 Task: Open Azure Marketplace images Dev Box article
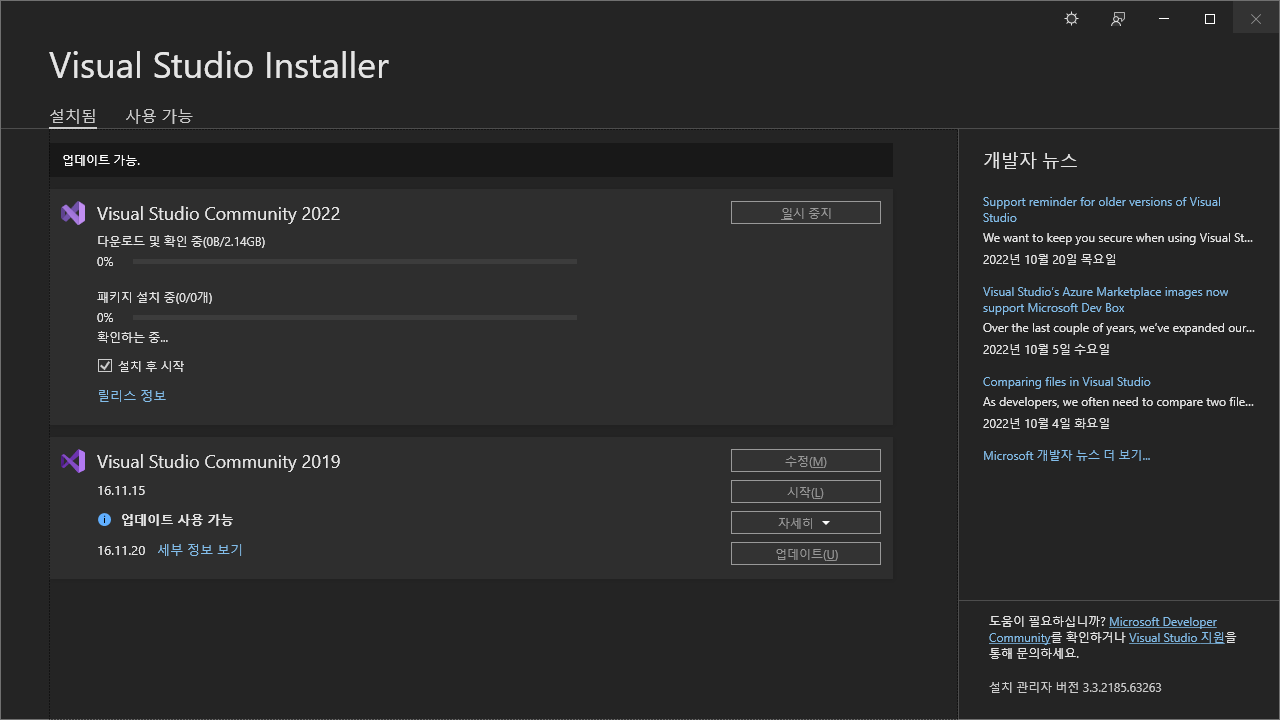[x=1106, y=300]
